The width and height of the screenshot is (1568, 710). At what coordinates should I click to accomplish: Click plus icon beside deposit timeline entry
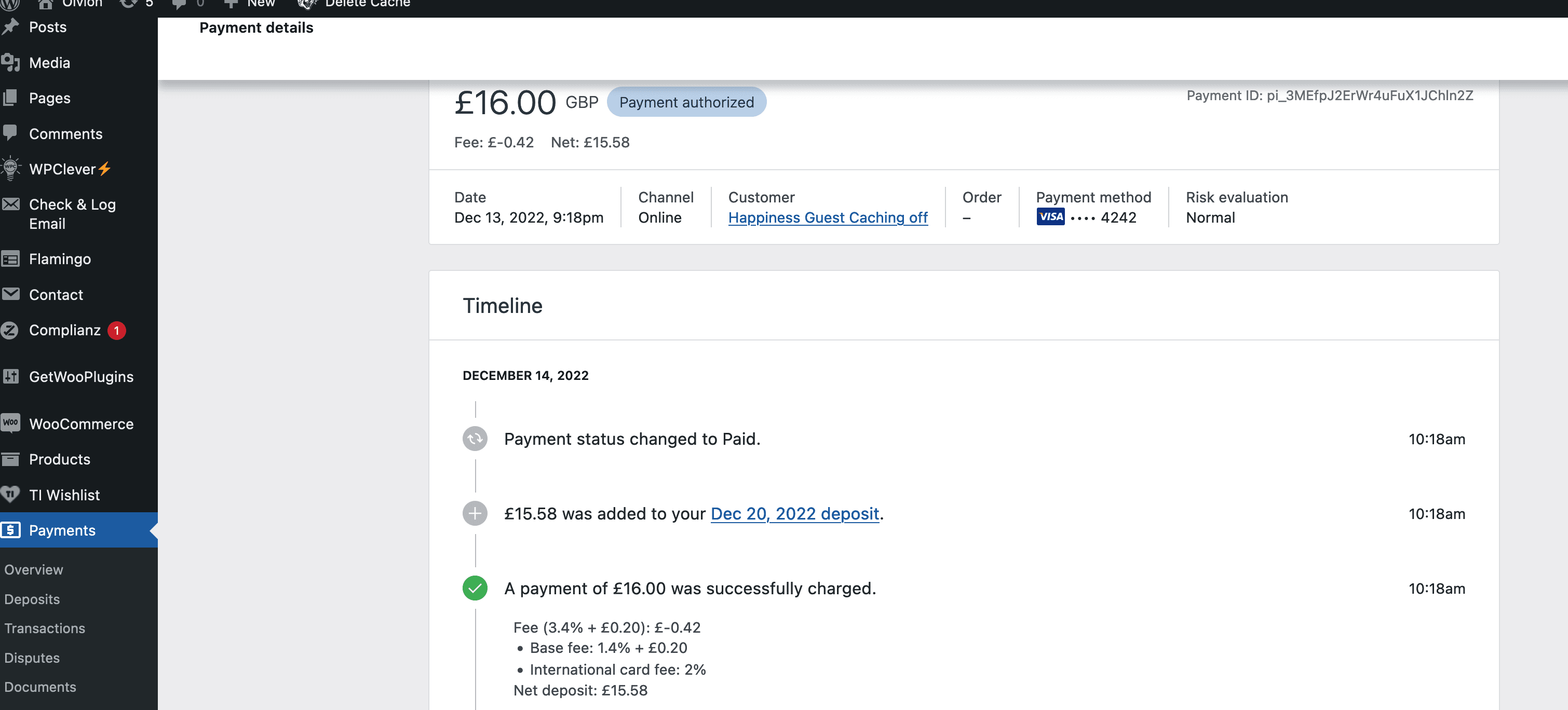[x=475, y=513]
